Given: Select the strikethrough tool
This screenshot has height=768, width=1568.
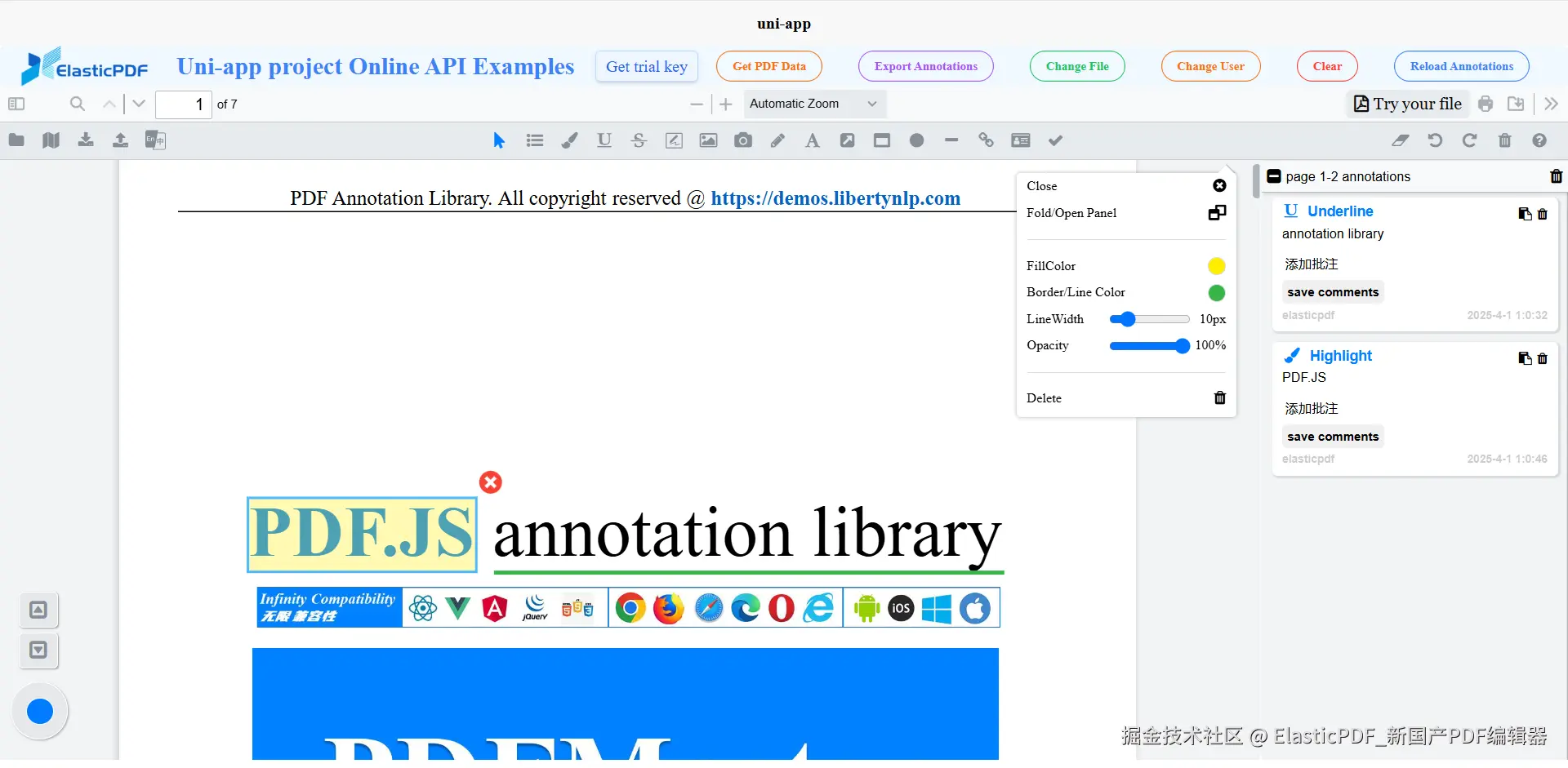Looking at the screenshot, I should pyautogui.click(x=639, y=140).
